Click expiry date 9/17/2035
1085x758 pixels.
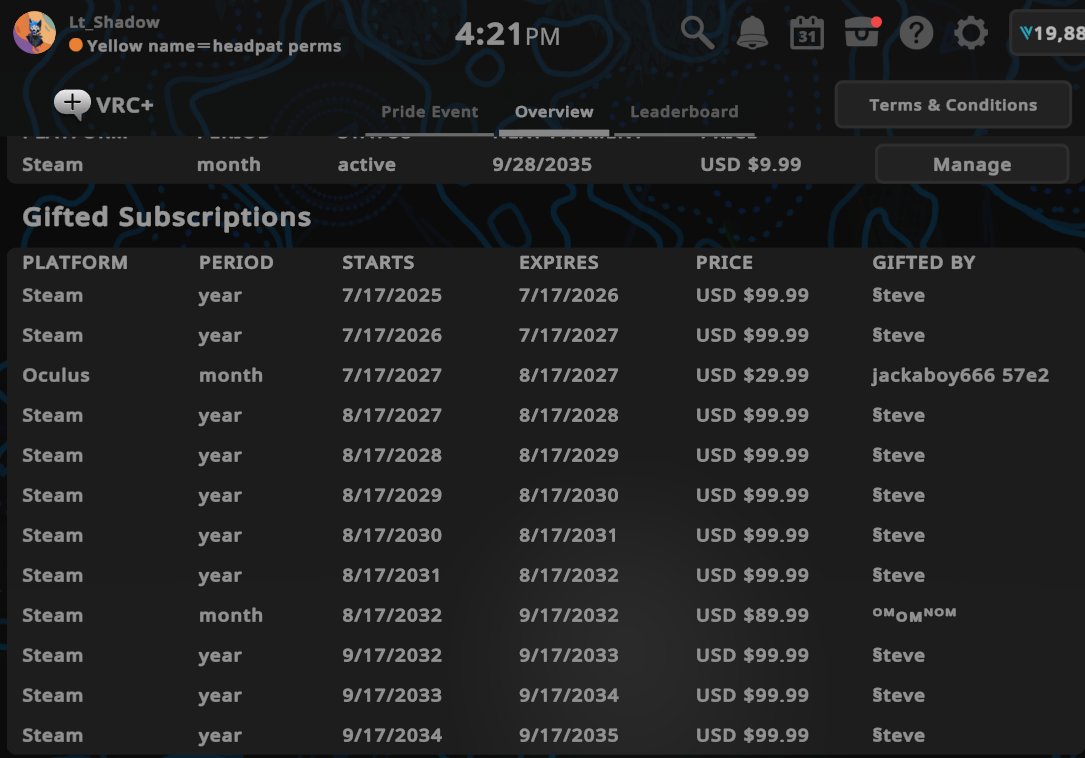coord(569,735)
